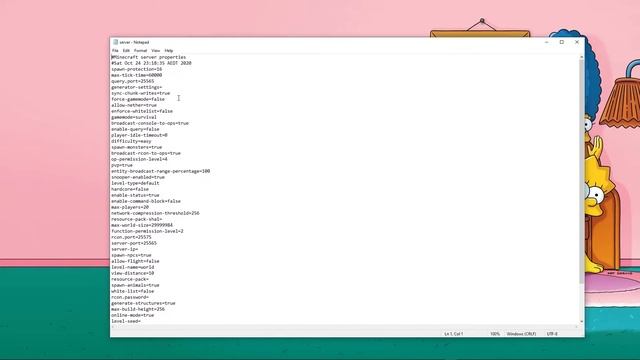640x360 pixels.
Task: Click the 'pvp=true' line
Action: click(x=122, y=165)
